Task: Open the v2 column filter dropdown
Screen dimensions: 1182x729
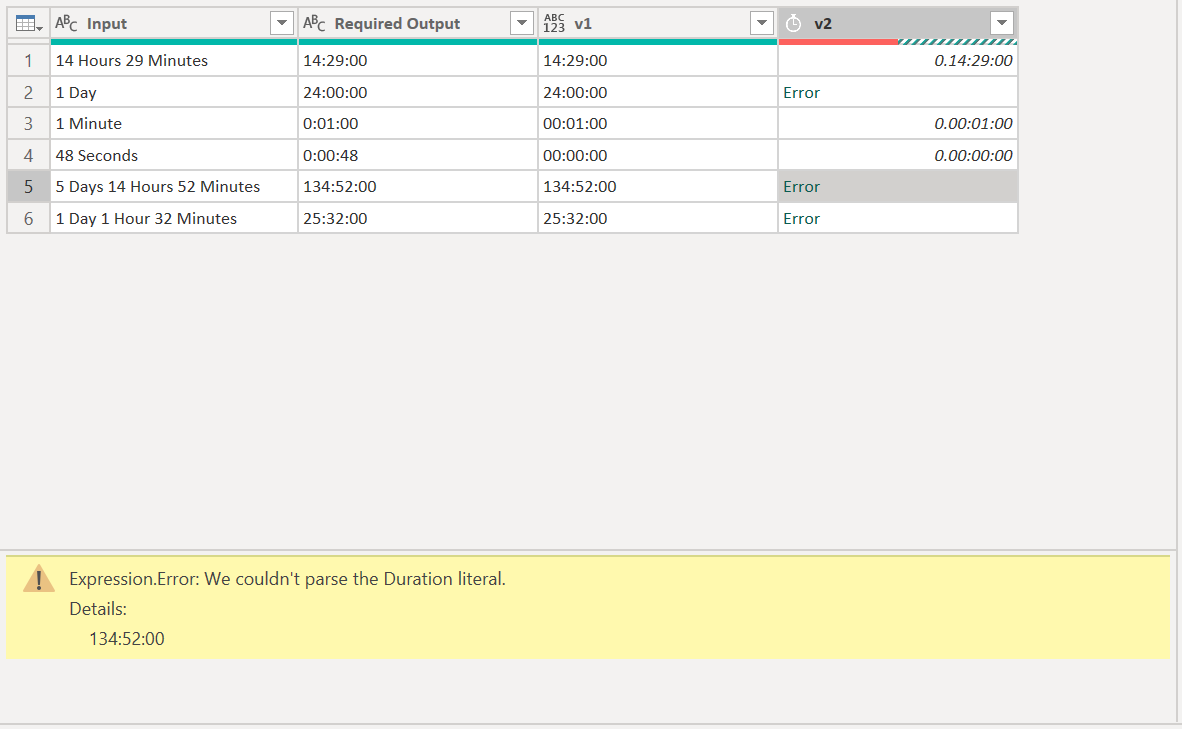Action: tap(1002, 23)
